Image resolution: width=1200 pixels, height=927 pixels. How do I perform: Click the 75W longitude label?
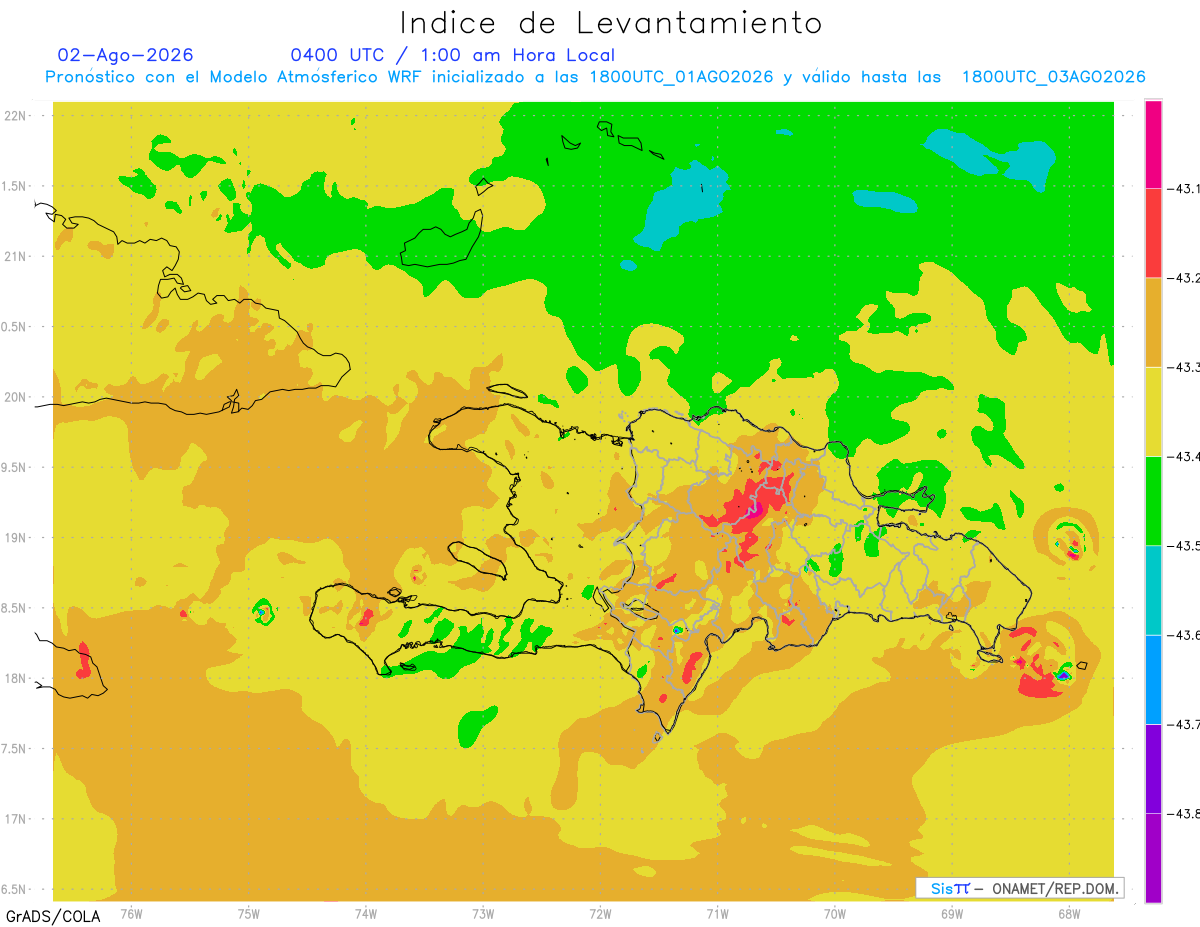point(249,913)
